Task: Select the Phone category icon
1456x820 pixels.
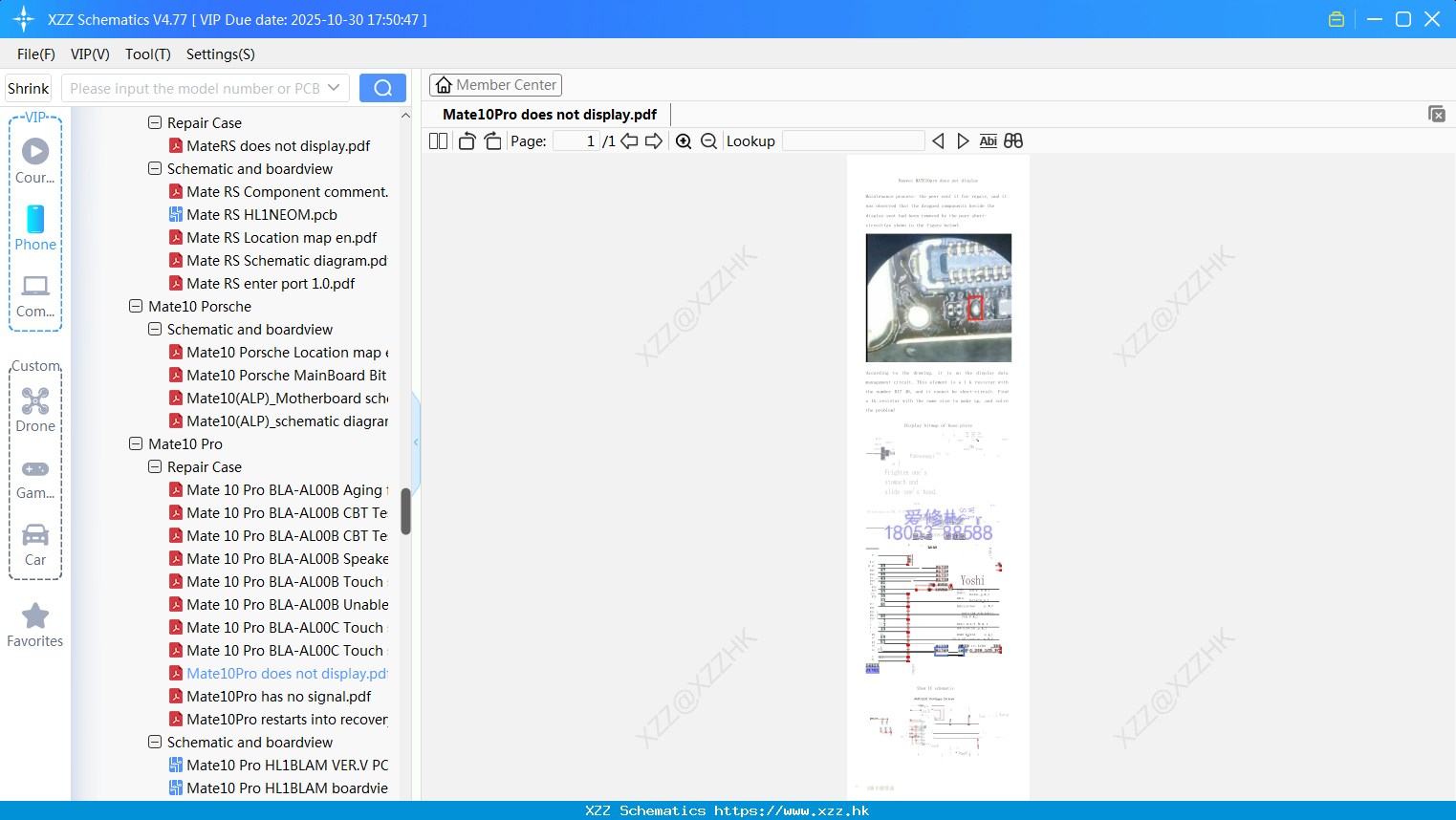Action: pyautogui.click(x=35, y=227)
